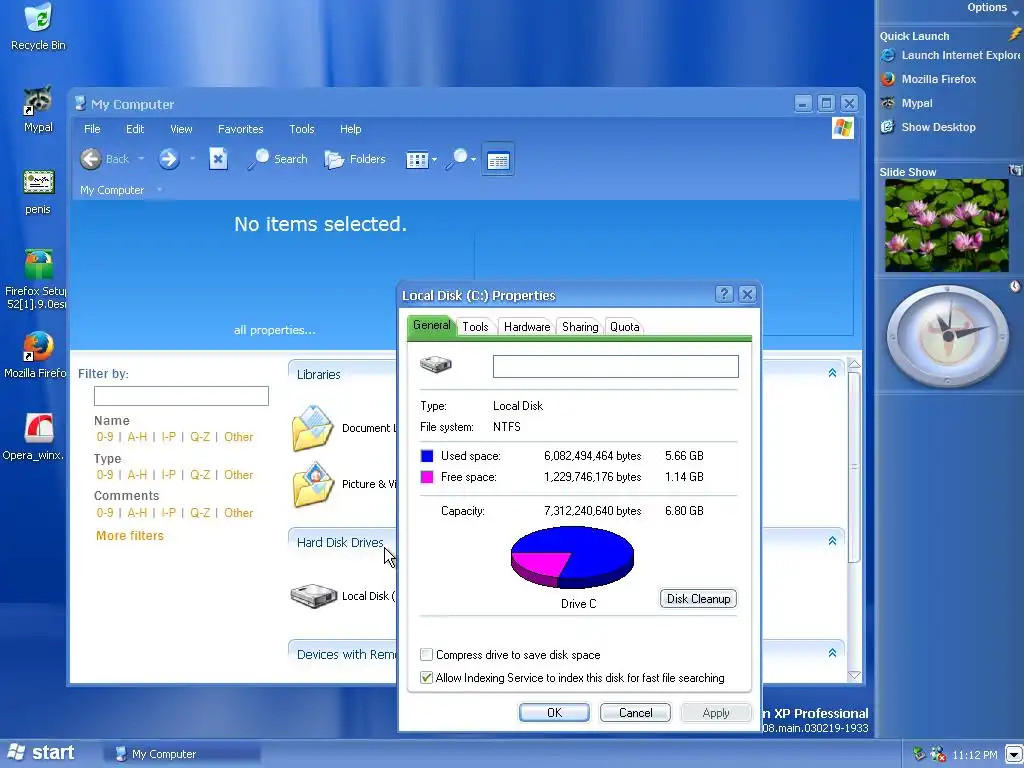Toggle the preview pane toolbar button

click(498, 159)
